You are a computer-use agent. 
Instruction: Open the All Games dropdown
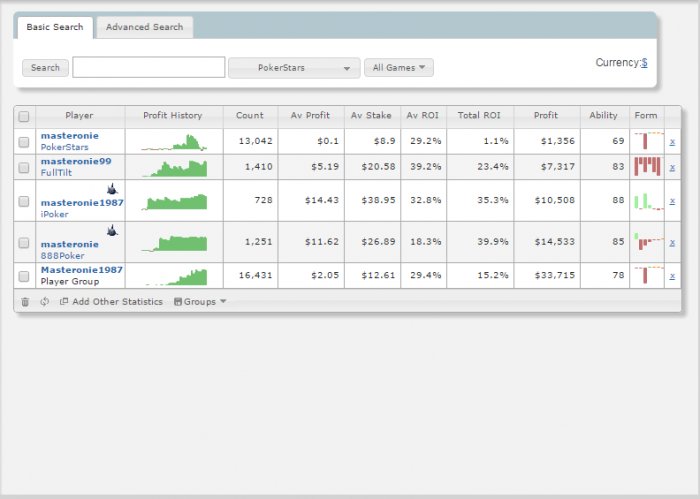click(x=399, y=68)
